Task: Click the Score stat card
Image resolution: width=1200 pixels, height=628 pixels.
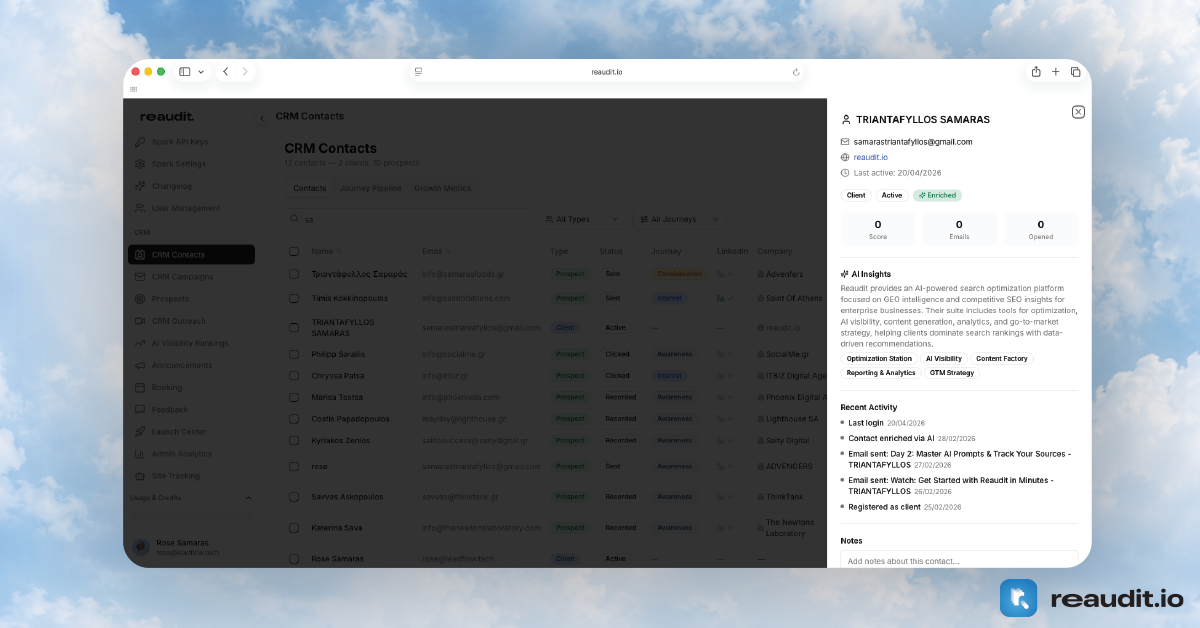Action: click(x=878, y=229)
